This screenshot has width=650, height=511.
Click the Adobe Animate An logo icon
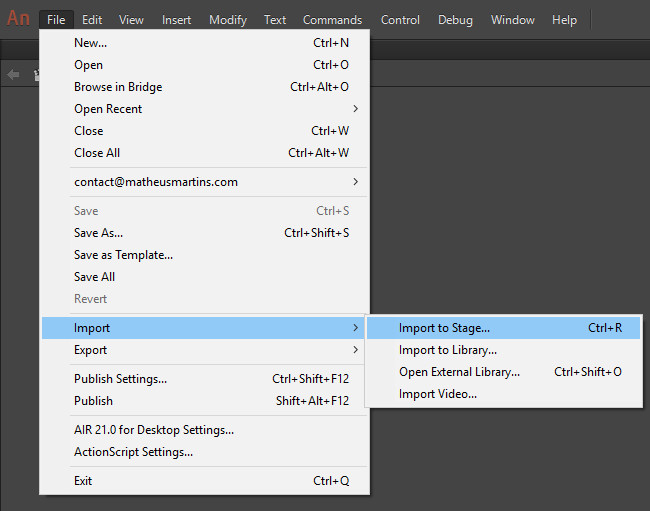(18, 19)
